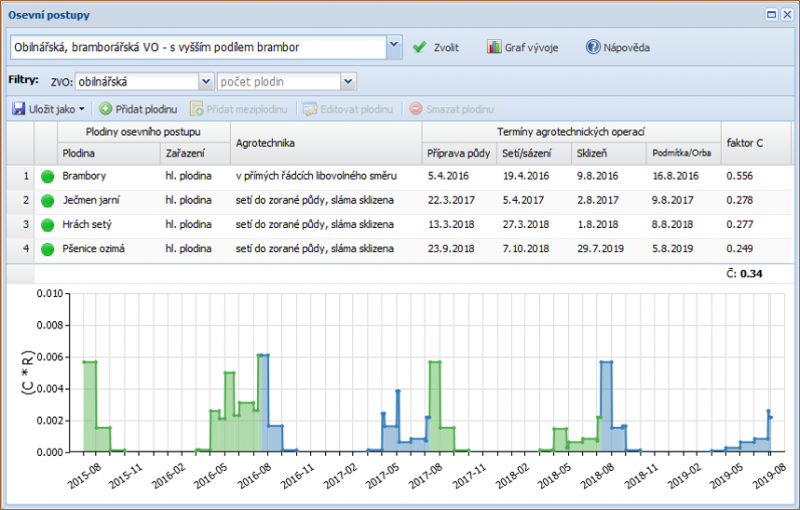Click the Zařazení column header
The width and height of the screenshot is (800, 510).
(186, 154)
